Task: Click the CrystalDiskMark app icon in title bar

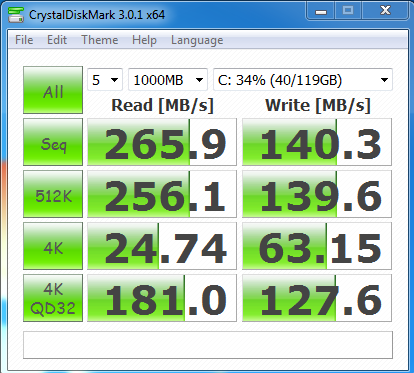Action: [x=16, y=15]
